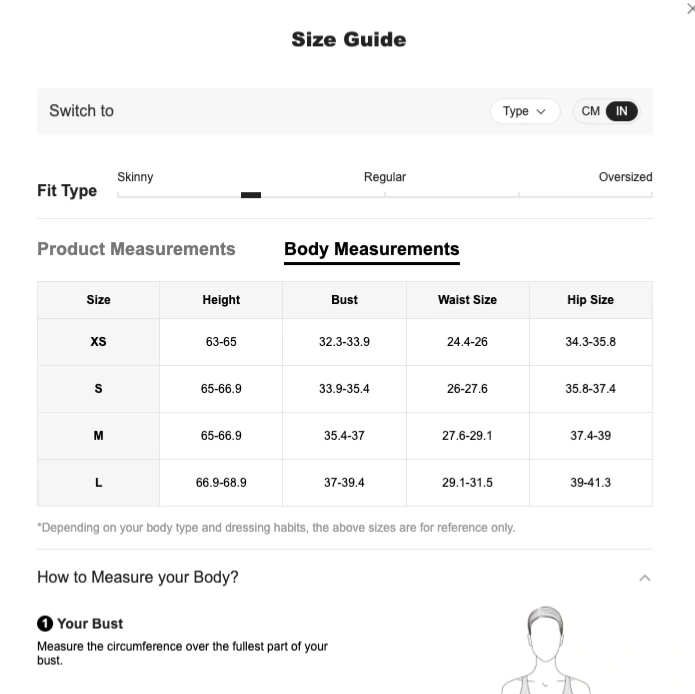Viewport: 695px width, 694px height.
Task: Select the Body Measurements tab
Action: coord(371,250)
